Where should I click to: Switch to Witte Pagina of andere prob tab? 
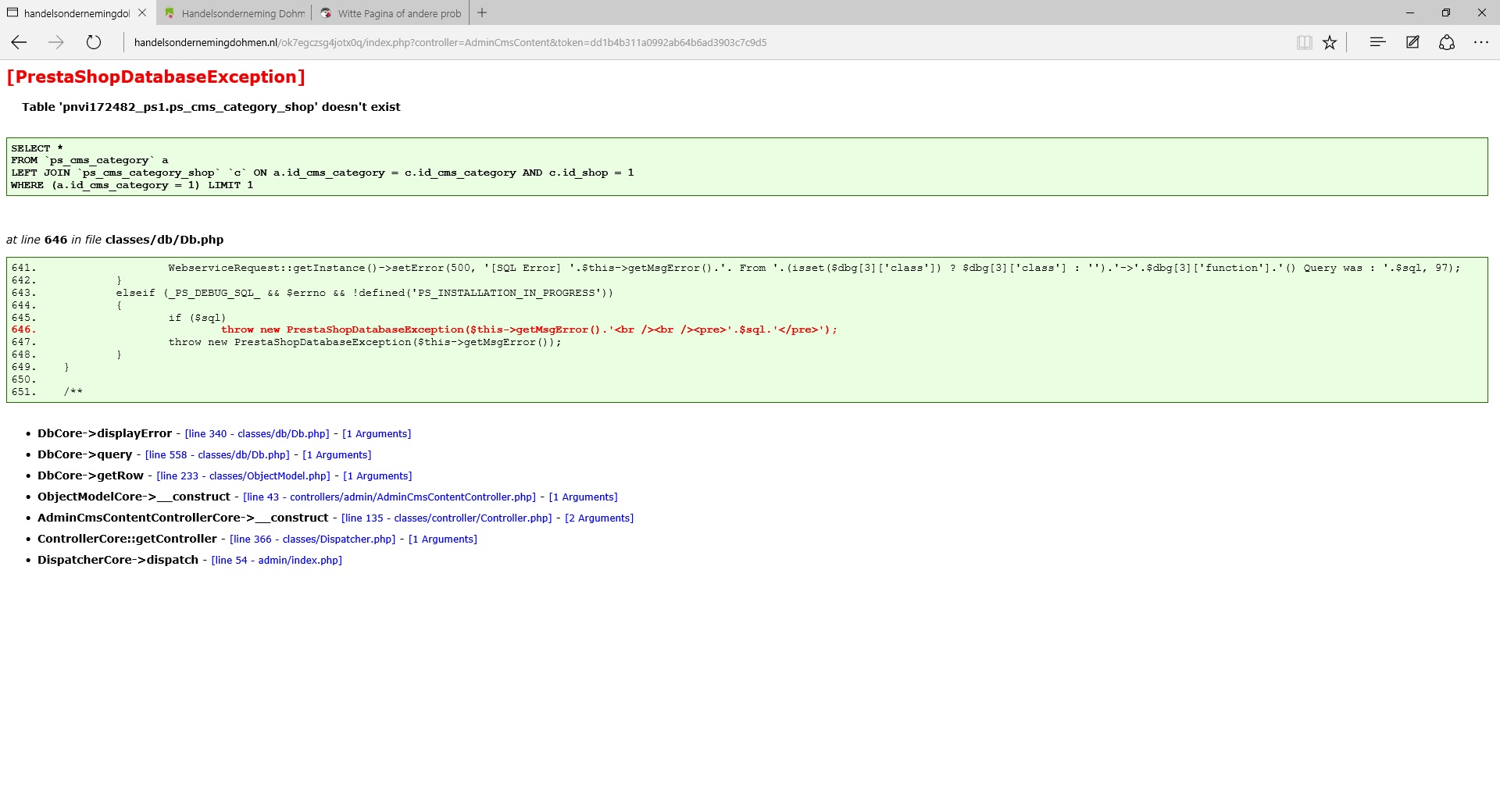391,13
